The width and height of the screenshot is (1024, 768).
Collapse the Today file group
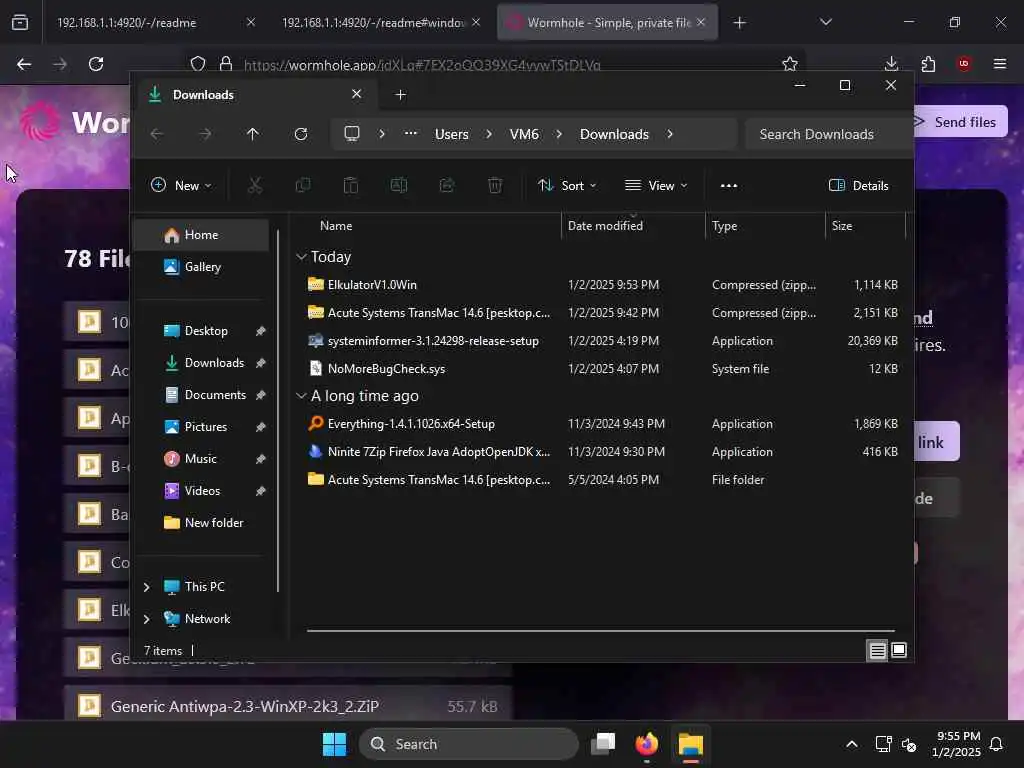click(301, 257)
